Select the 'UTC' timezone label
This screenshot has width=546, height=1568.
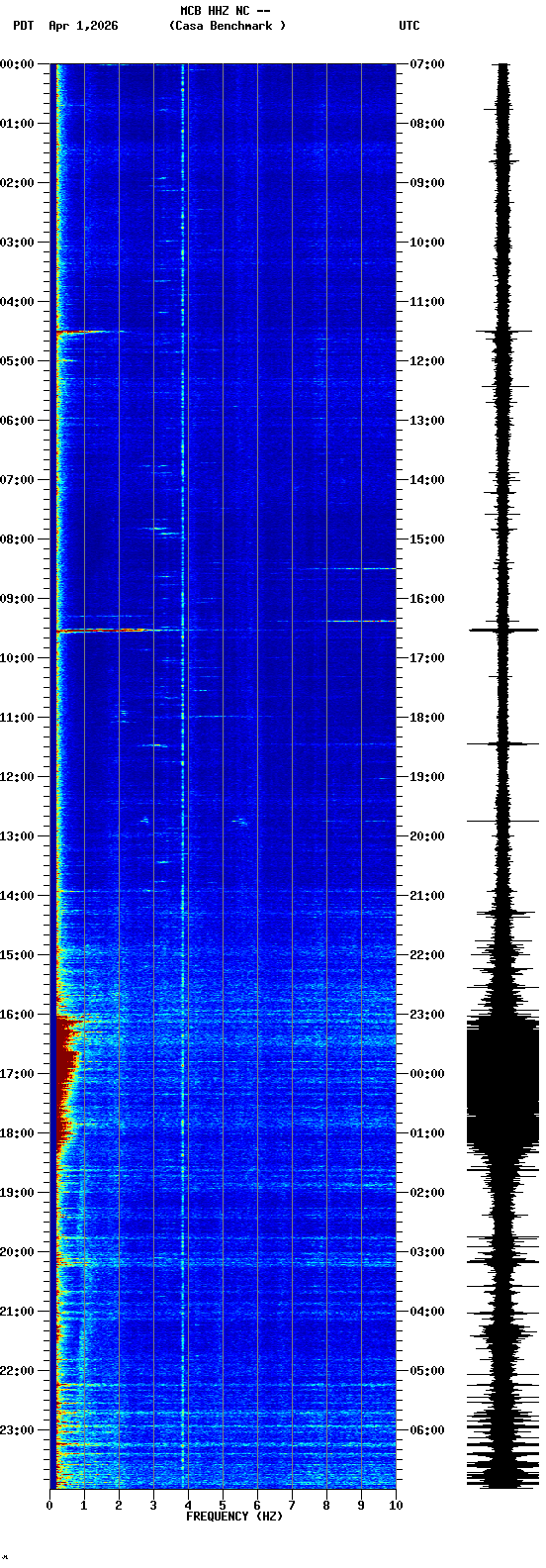pyautogui.click(x=409, y=26)
